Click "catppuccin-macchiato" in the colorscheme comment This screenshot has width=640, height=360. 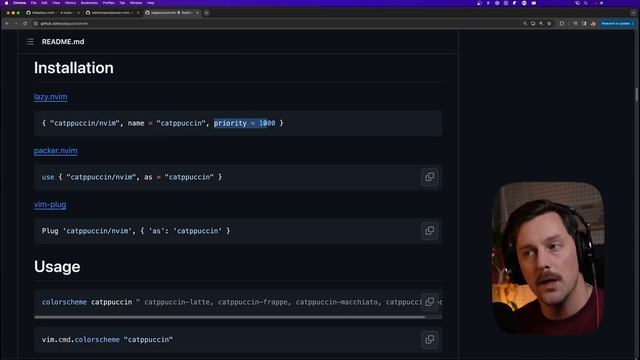[x=337, y=302]
